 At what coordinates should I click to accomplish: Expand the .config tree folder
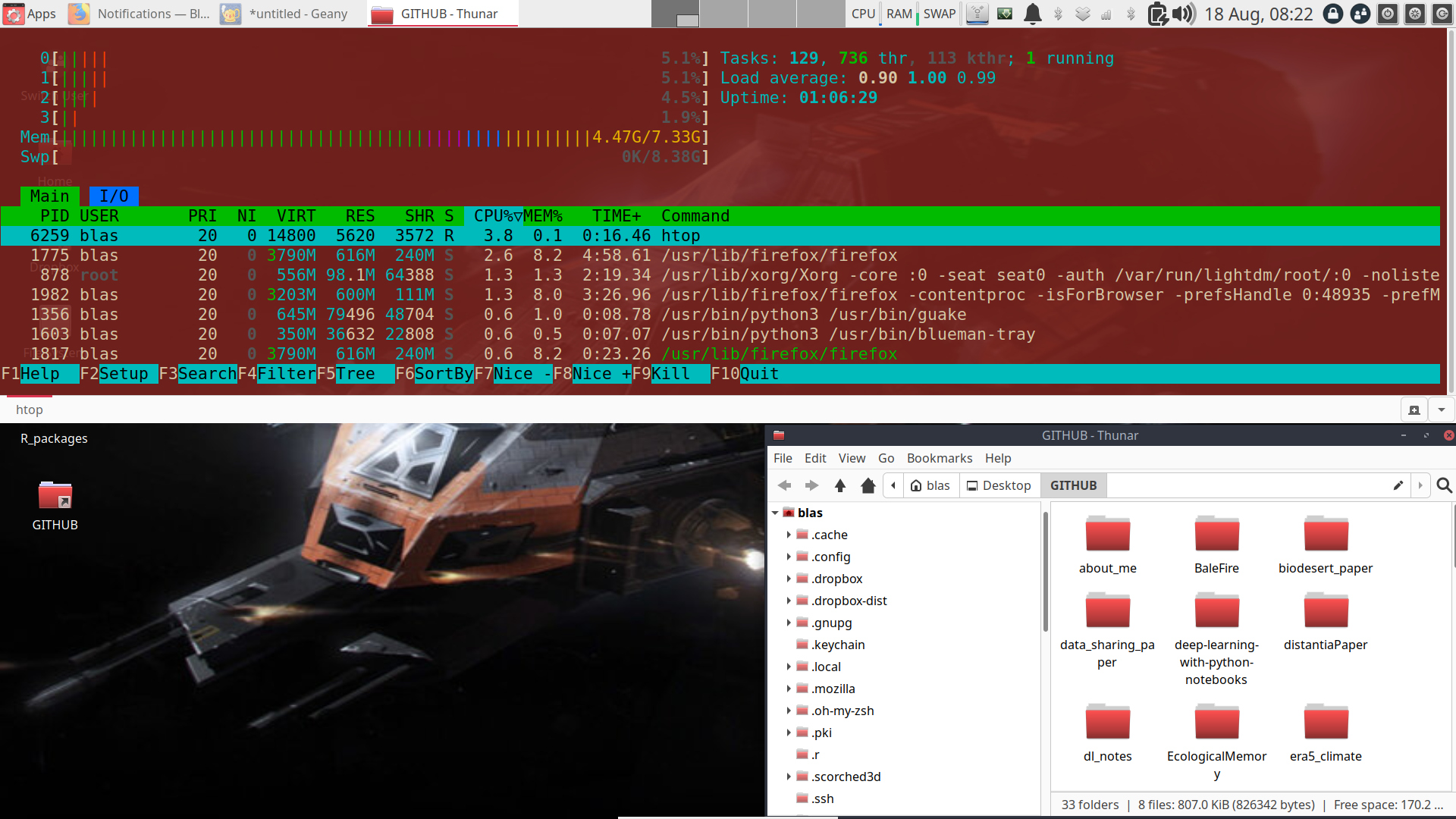[789, 557]
